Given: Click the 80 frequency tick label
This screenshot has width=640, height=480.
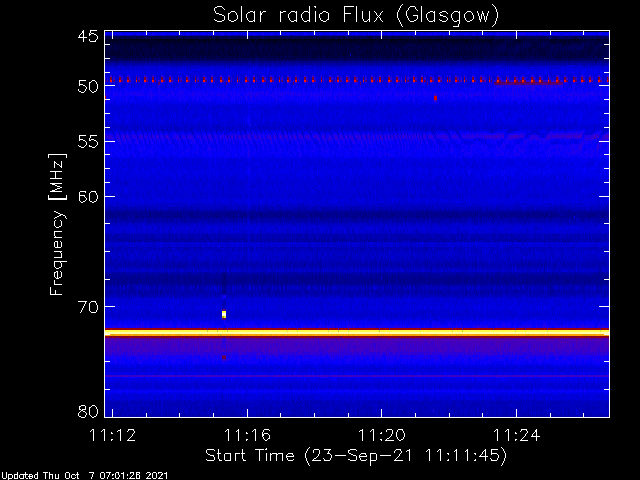Looking at the screenshot, I should 88,411.
